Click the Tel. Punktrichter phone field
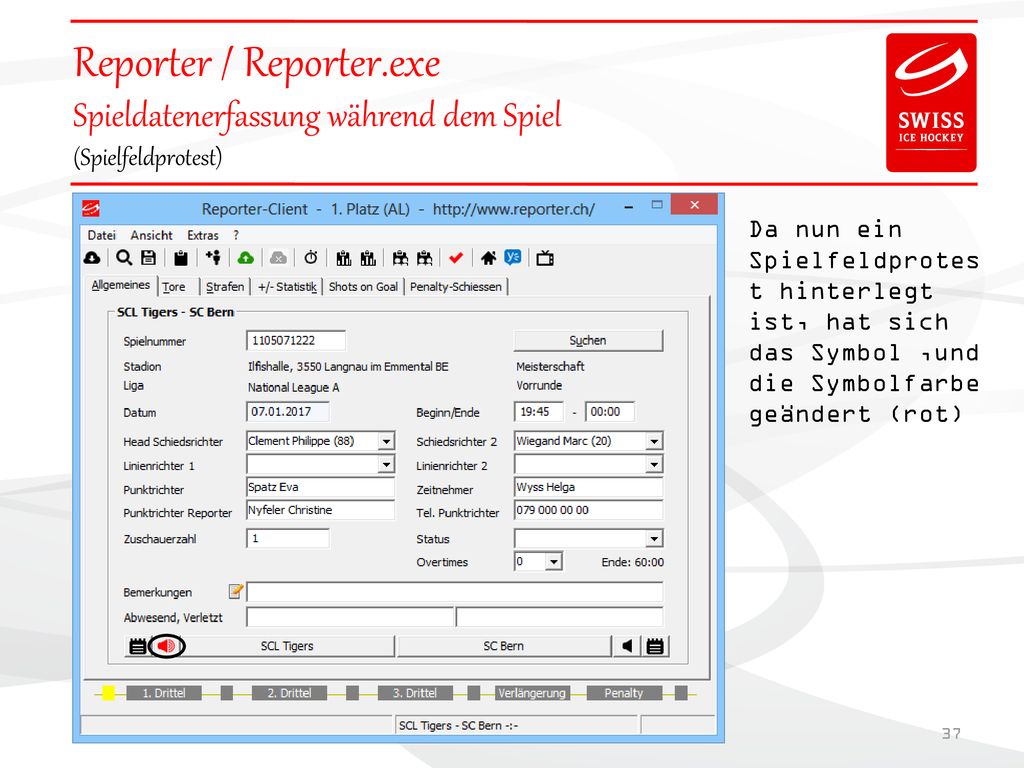Image resolution: width=1024 pixels, height=768 pixels. 588,510
